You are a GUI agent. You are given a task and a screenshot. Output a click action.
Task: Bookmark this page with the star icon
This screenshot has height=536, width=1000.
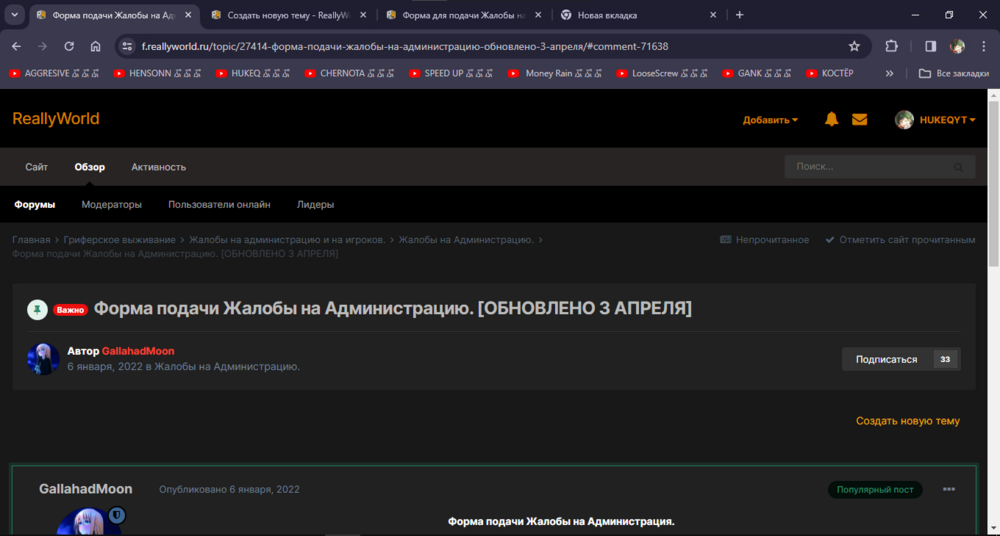click(854, 47)
